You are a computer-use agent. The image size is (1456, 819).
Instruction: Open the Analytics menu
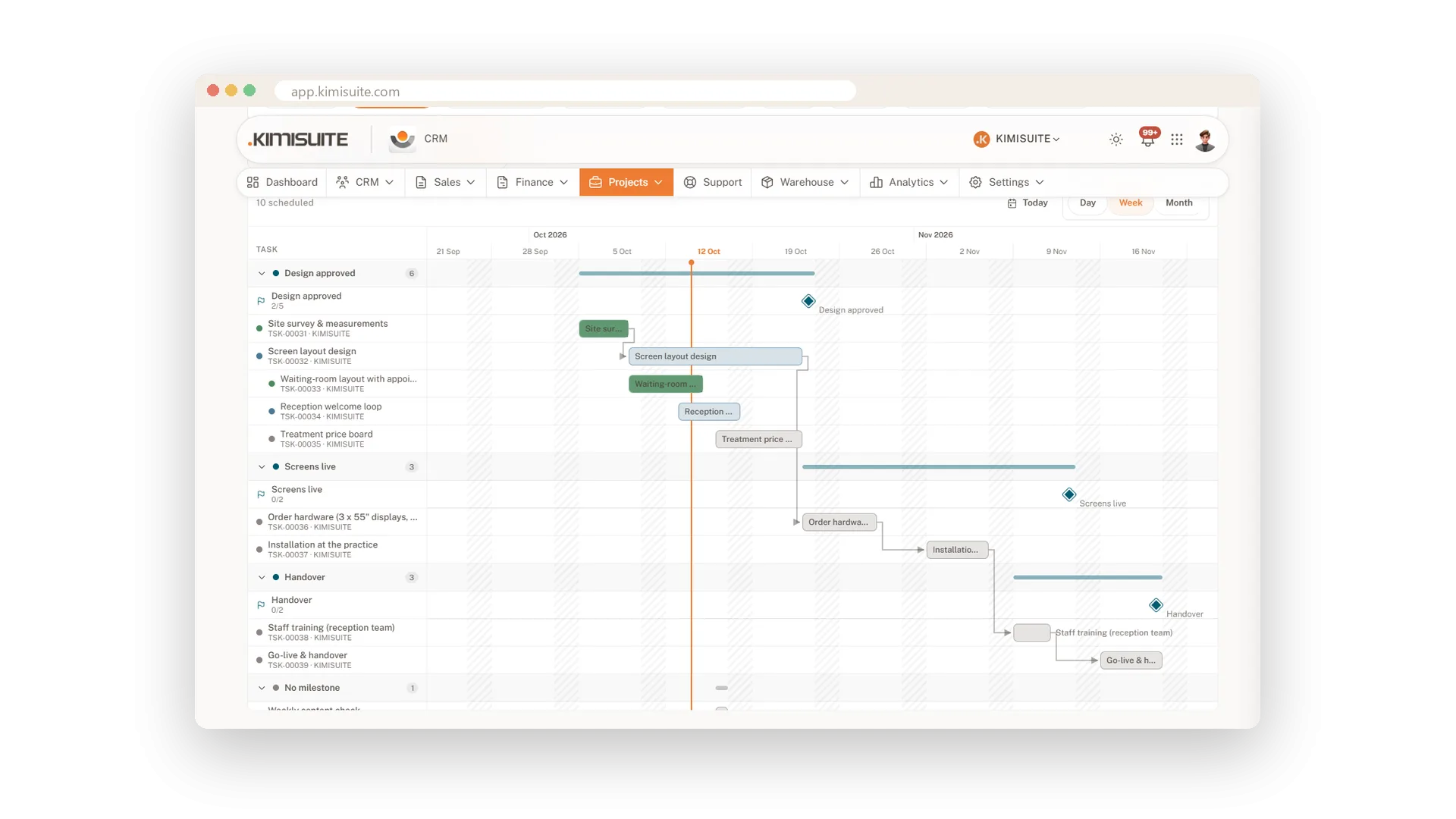click(908, 182)
